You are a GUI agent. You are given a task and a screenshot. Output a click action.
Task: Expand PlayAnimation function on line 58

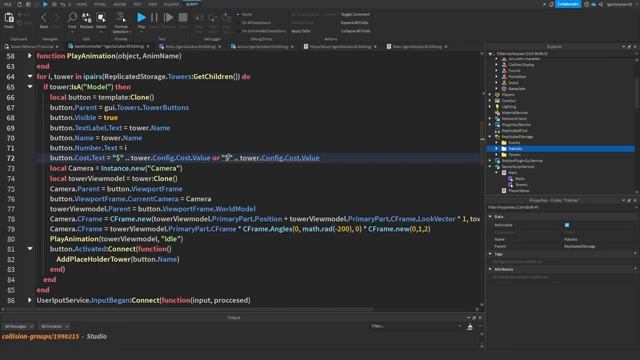click(x=30, y=56)
